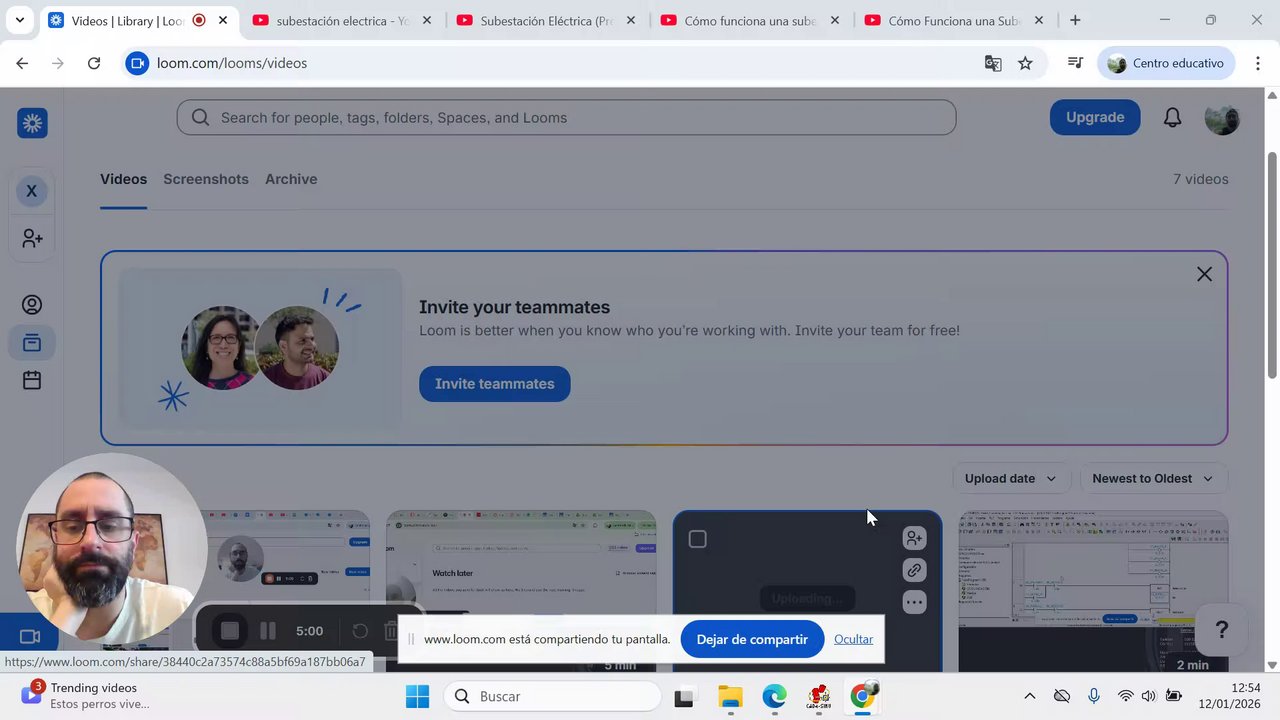This screenshot has width=1280, height=720.
Task: Click the Loom search field
Action: [x=566, y=117]
